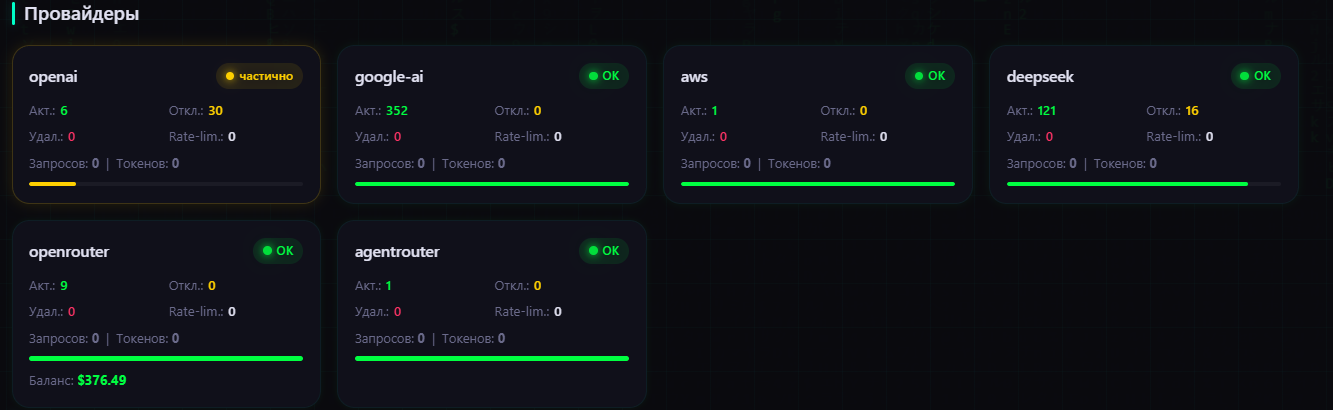Open the openai provider card title
Screen dimensions: 1333x410
[x=54, y=77]
